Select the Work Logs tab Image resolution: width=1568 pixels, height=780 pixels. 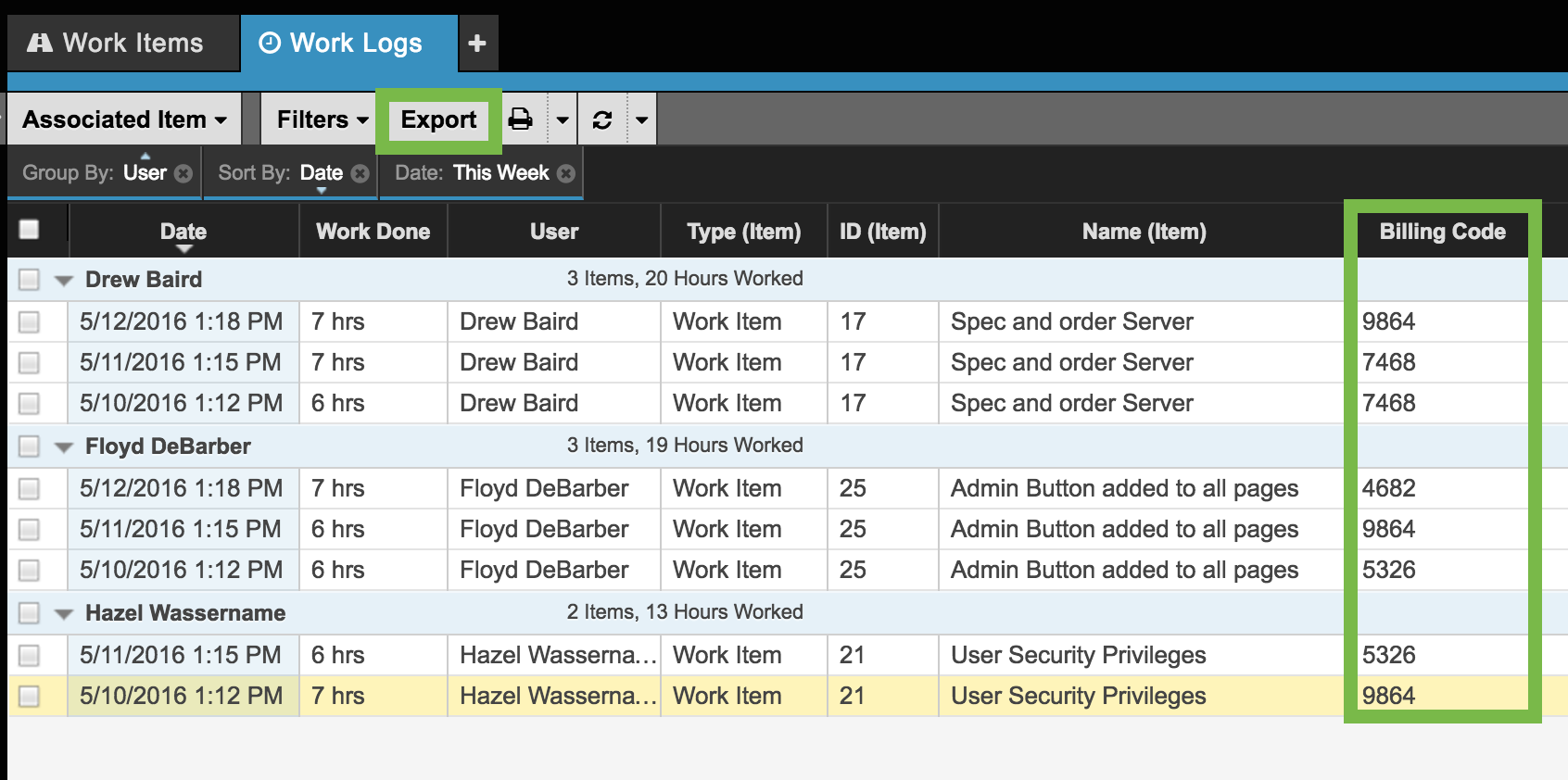[341, 44]
